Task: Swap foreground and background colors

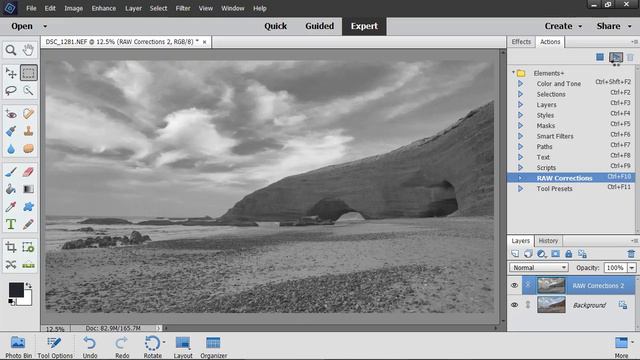Action: click(x=29, y=285)
